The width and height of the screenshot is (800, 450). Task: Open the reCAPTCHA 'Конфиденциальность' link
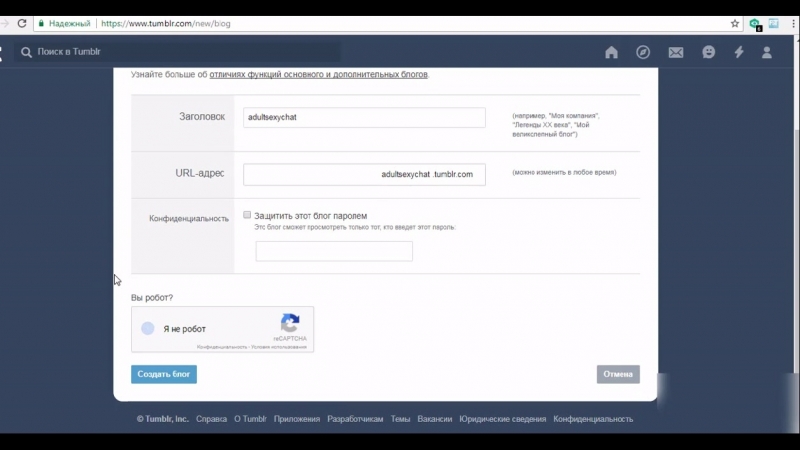(222, 347)
